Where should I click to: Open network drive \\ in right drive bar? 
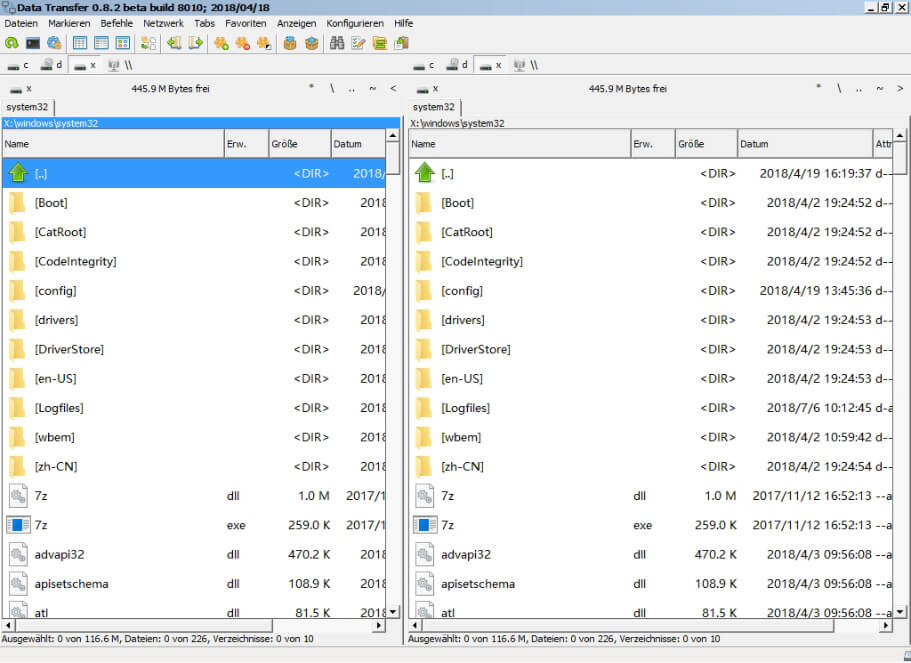click(526, 65)
